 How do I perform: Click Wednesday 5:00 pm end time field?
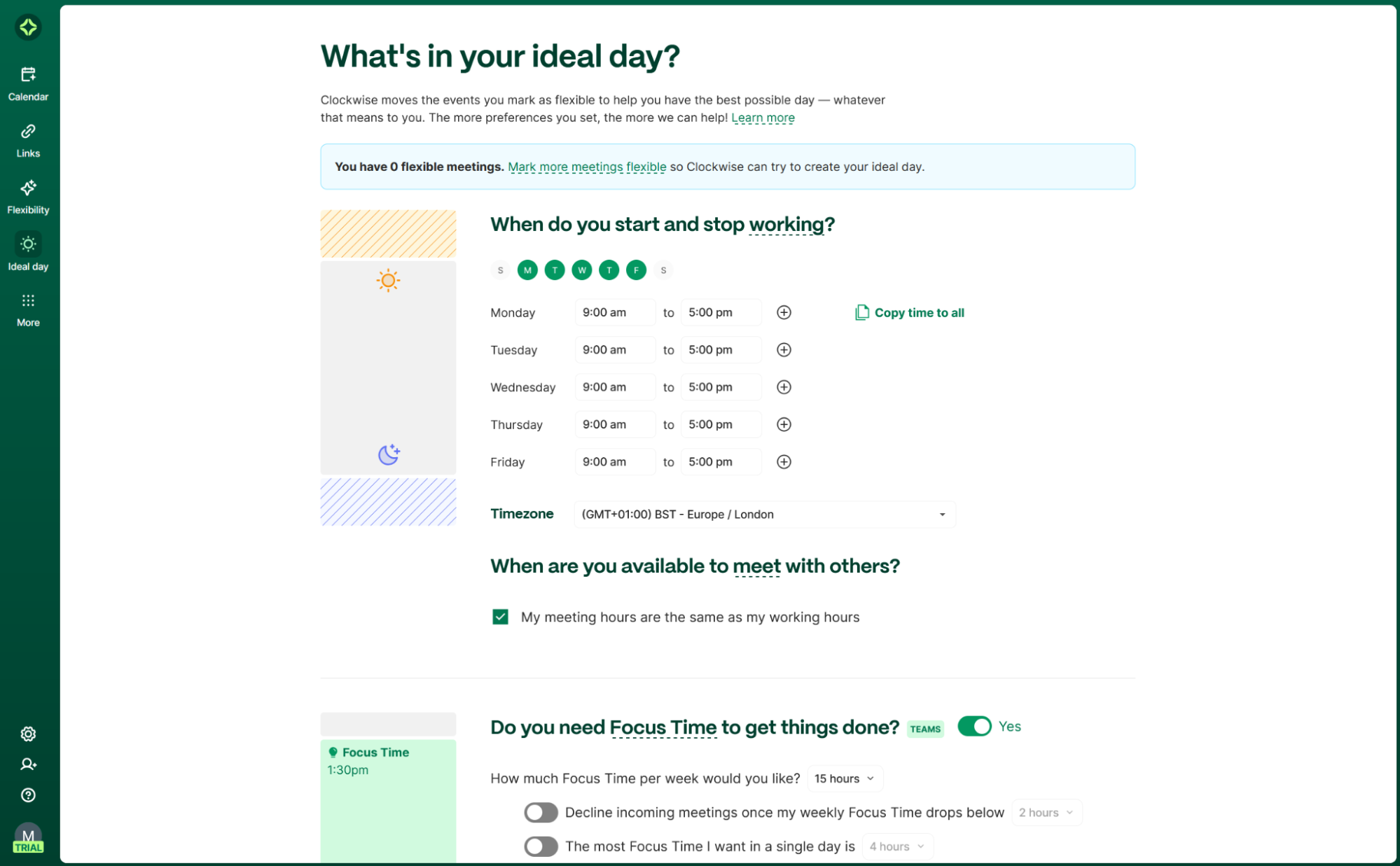click(x=720, y=387)
